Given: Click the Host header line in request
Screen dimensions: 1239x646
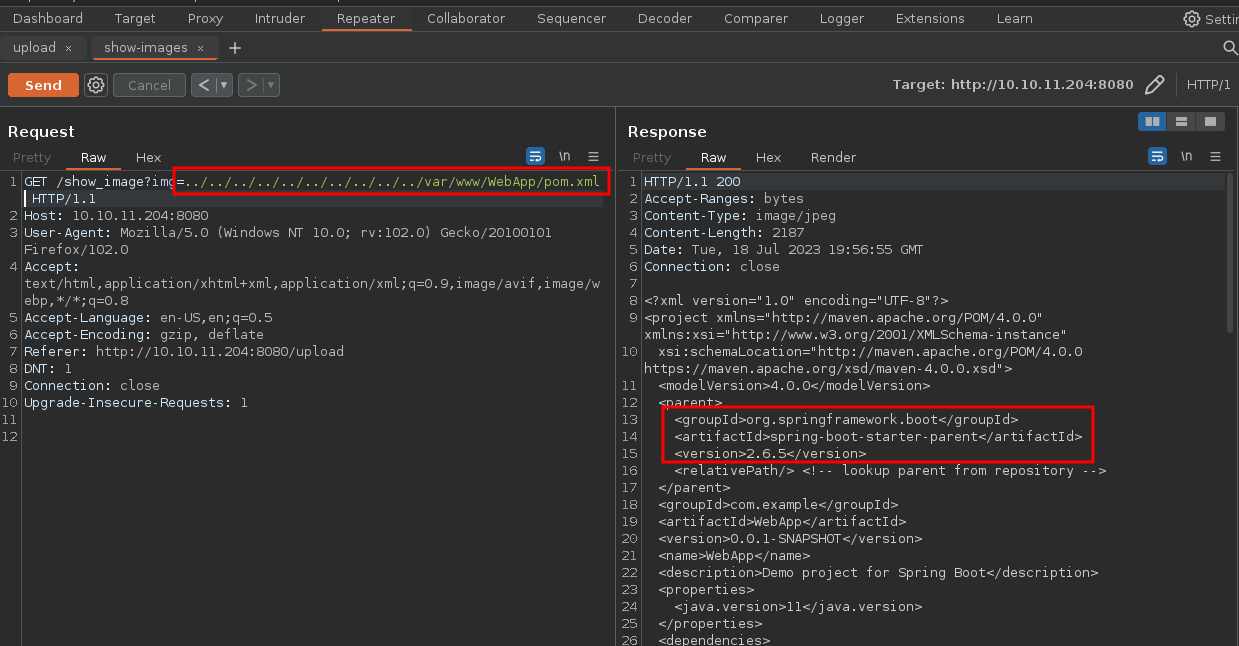Looking at the screenshot, I should pos(116,216).
